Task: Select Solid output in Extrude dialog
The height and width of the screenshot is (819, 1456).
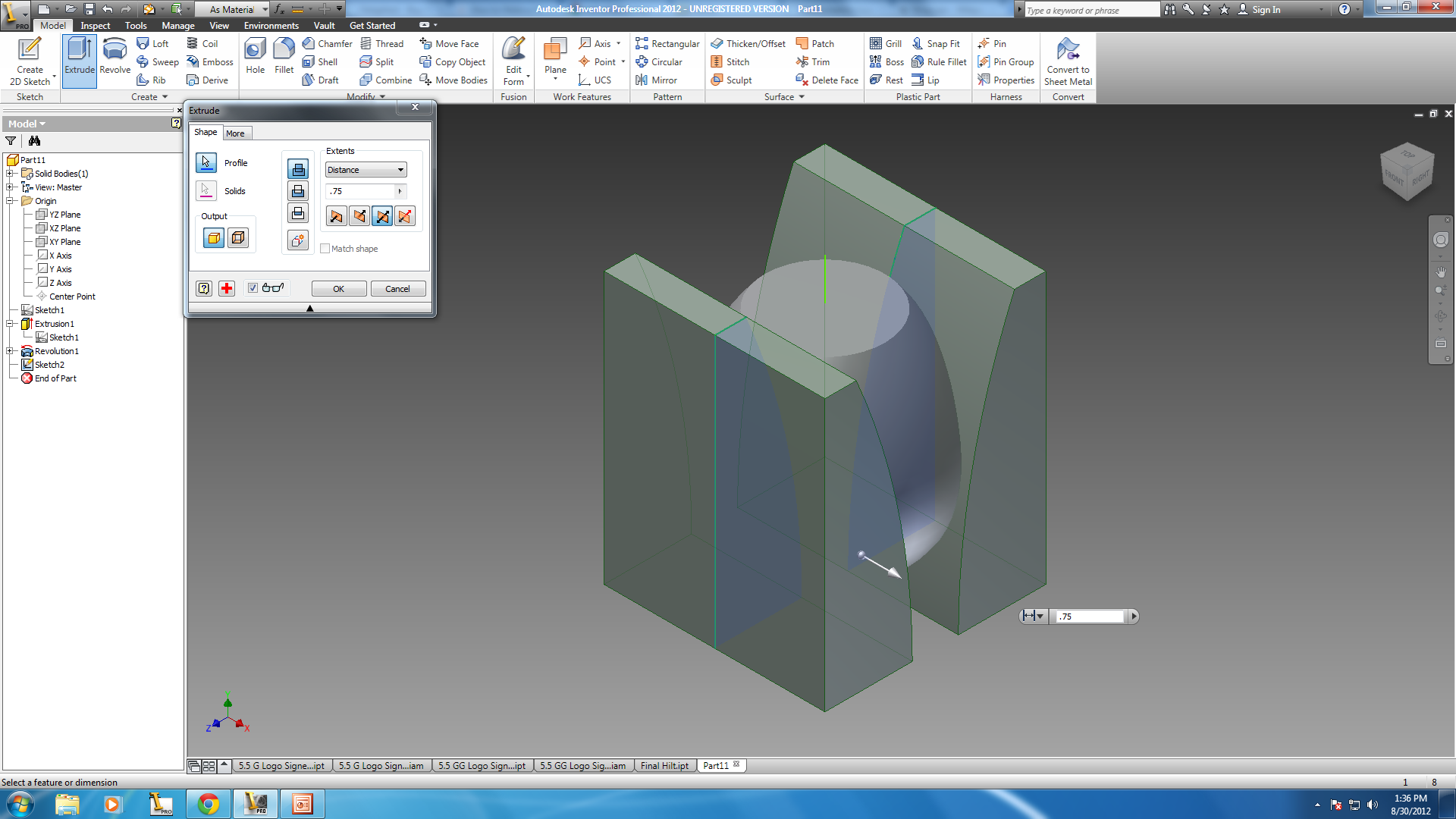Action: tap(214, 238)
